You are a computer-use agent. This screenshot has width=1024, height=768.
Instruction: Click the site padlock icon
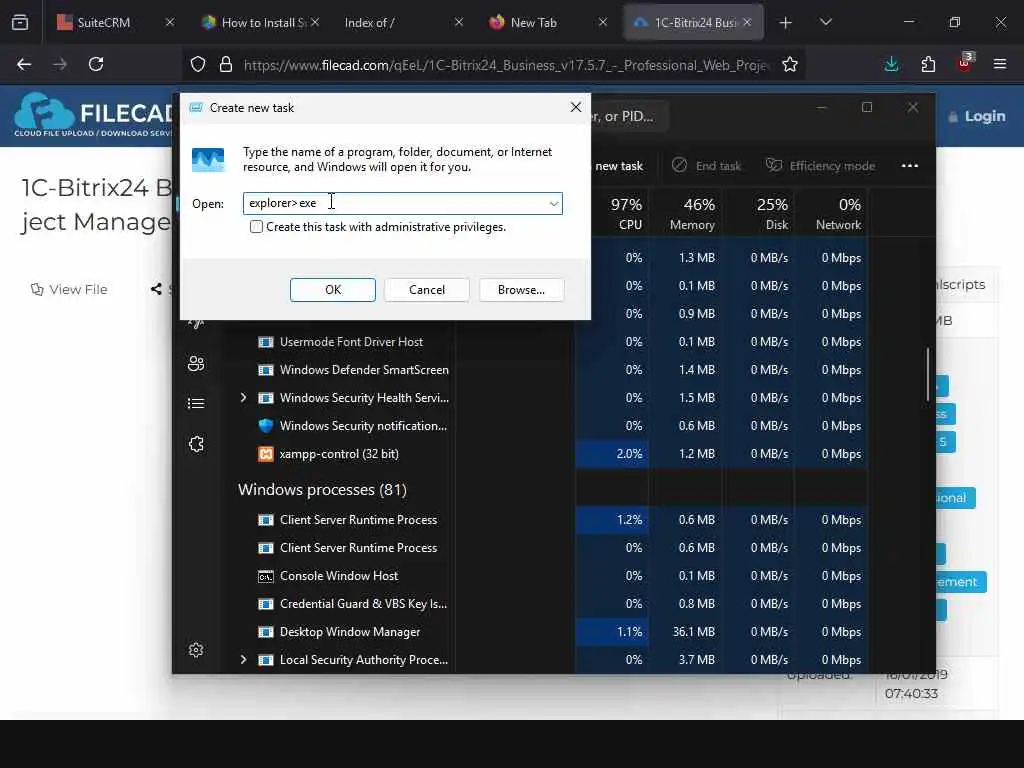[226, 64]
